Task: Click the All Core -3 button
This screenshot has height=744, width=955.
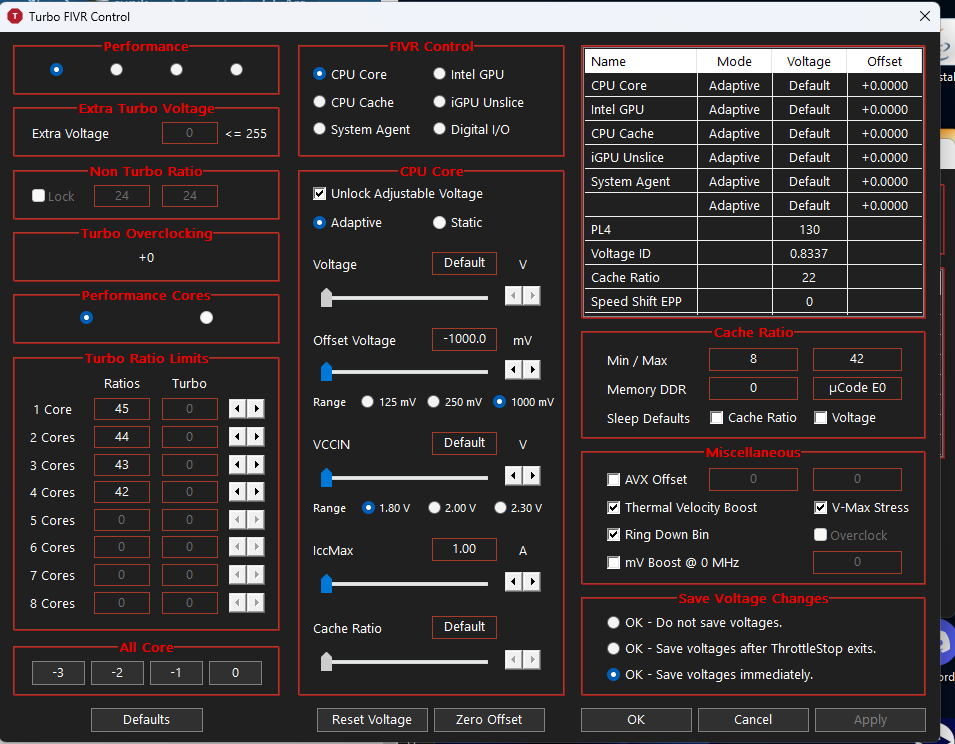Action: tap(58, 673)
